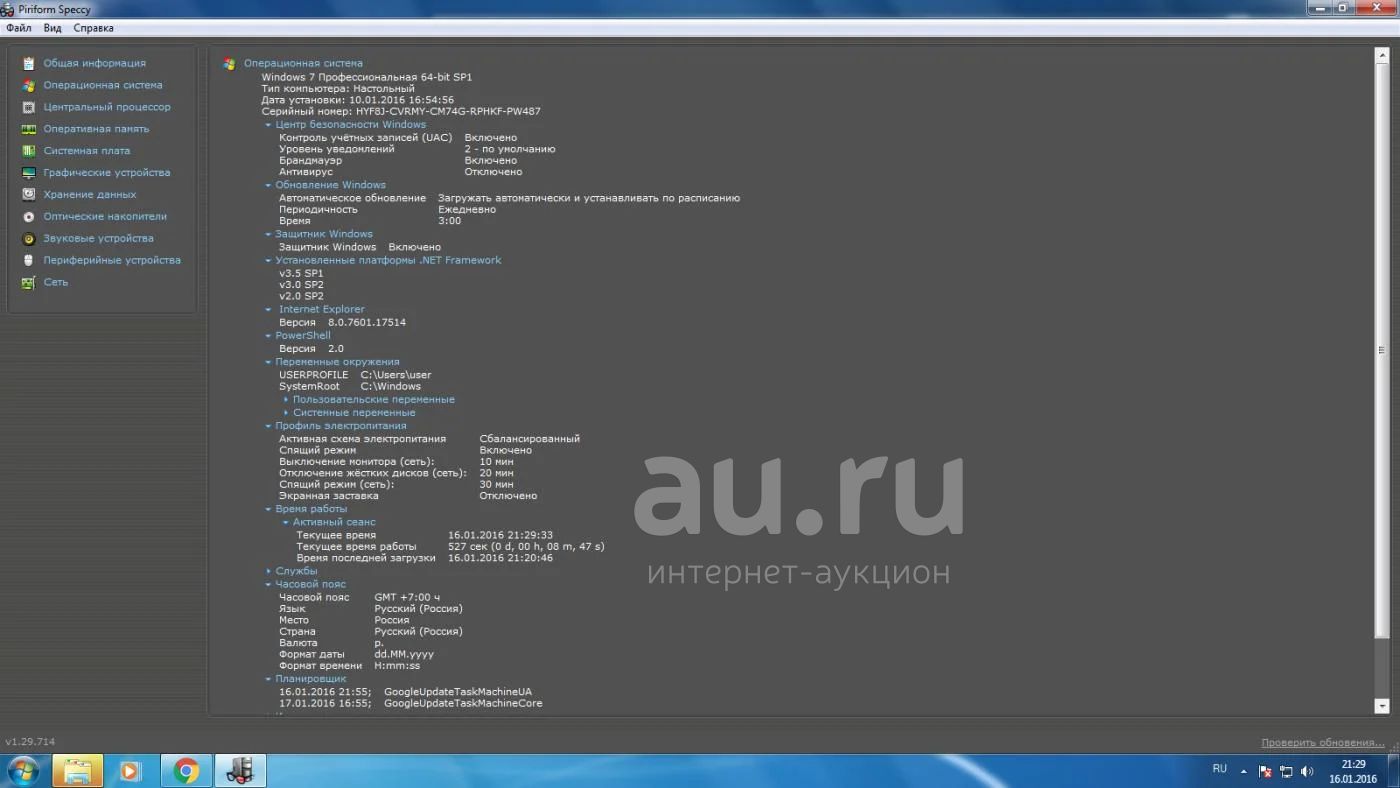1400x788 pixels.
Task: Select the v3.5 SP1 framework entry
Action: pos(301,273)
